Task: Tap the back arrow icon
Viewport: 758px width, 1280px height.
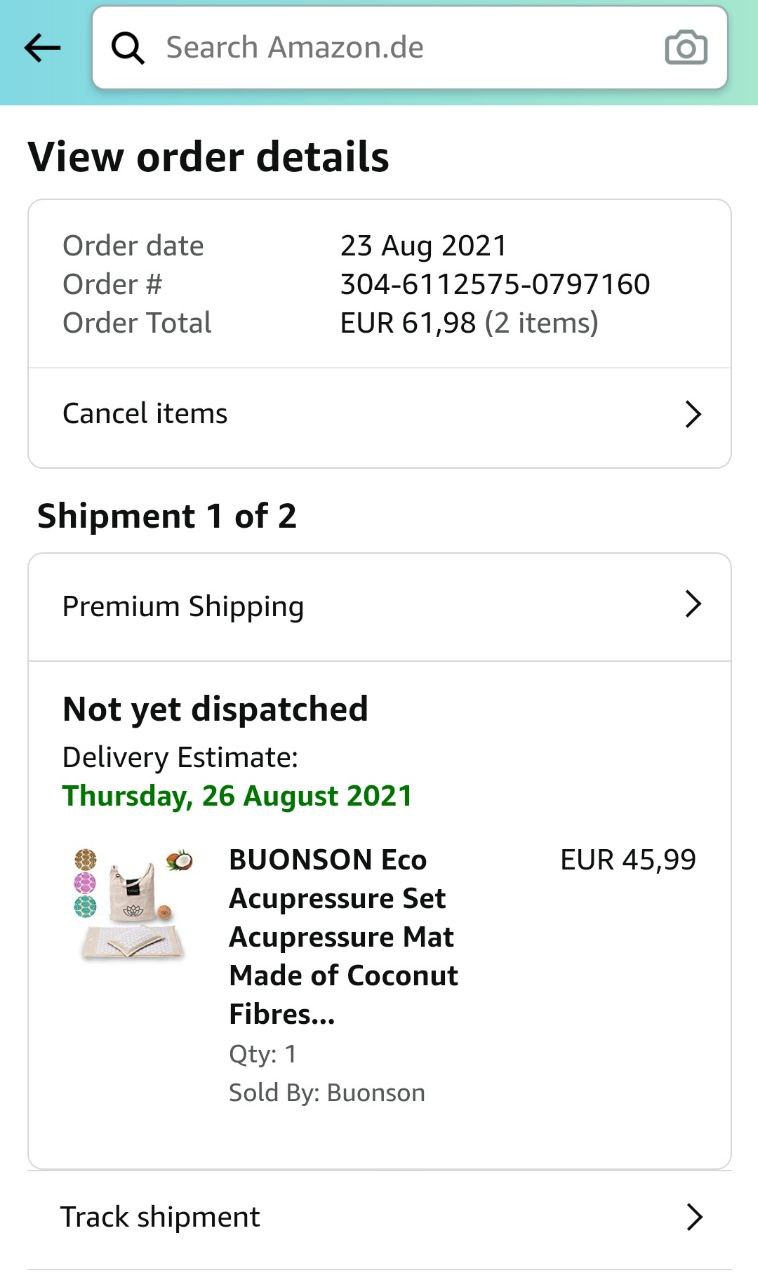Action: (x=42, y=48)
